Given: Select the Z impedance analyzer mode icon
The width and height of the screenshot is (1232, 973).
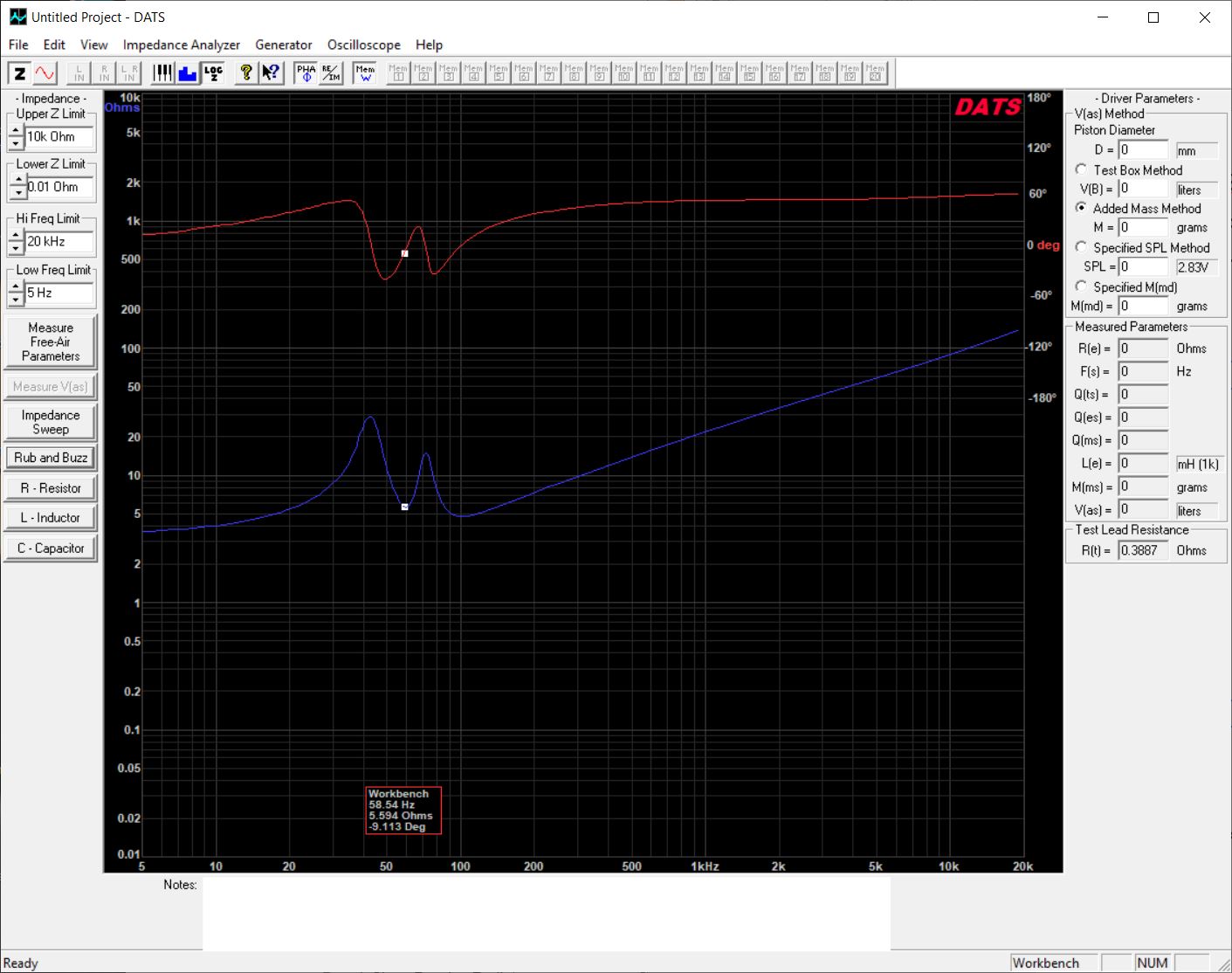Looking at the screenshot, I should pos(19,73).
